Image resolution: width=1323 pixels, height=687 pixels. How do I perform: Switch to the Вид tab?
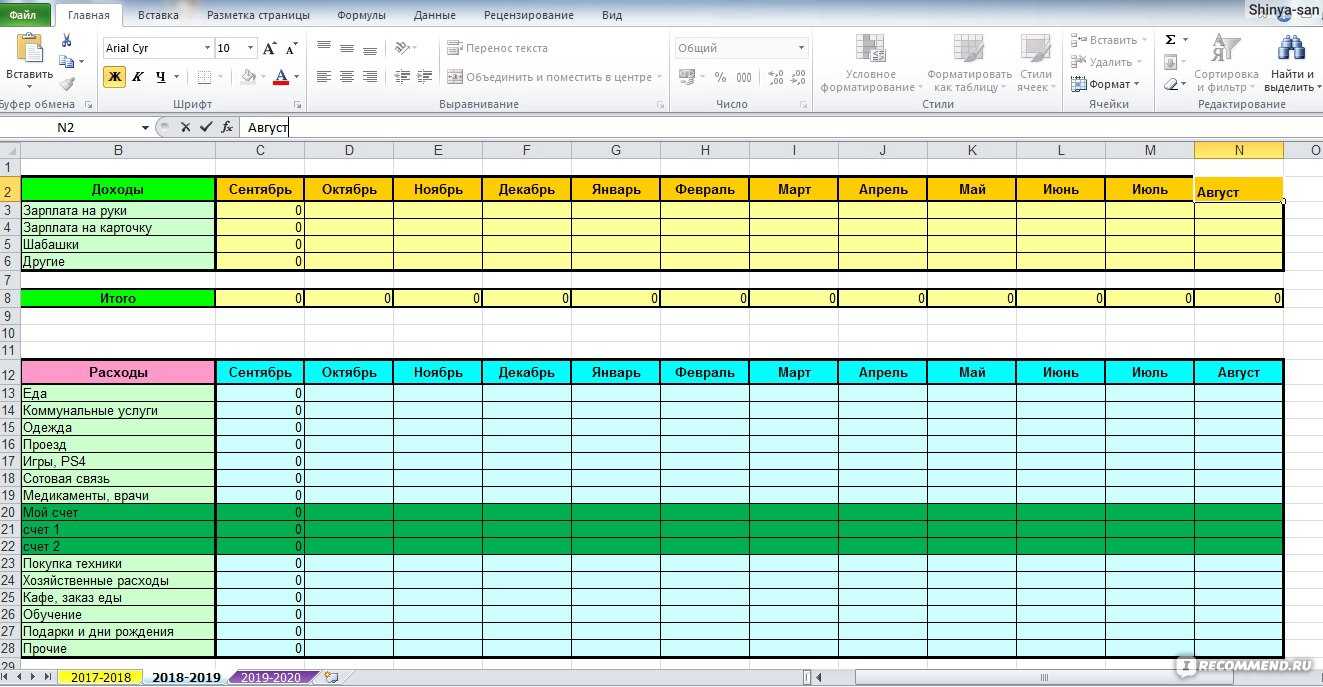(612, 15)
